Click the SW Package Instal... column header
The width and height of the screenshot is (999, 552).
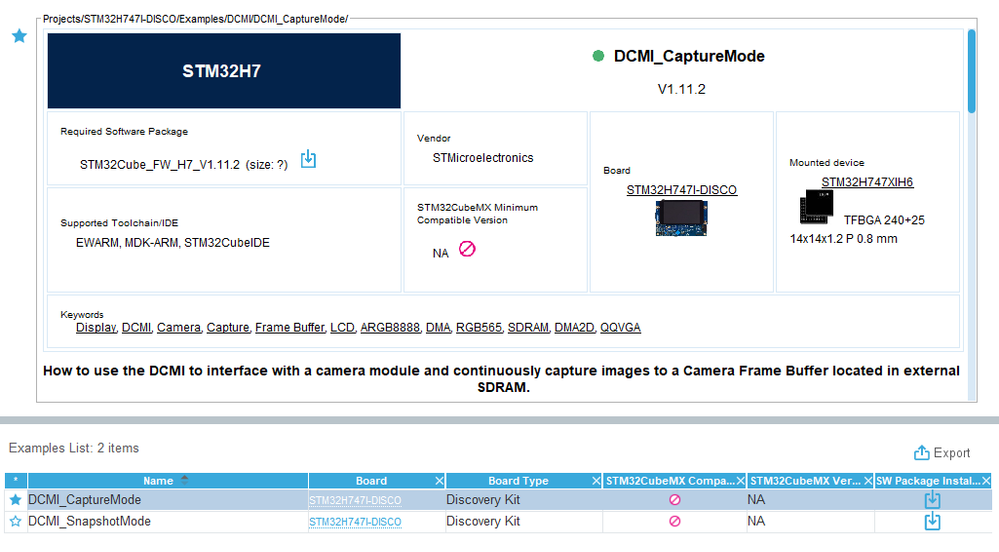pyautogui.click(x=928, y=481)
